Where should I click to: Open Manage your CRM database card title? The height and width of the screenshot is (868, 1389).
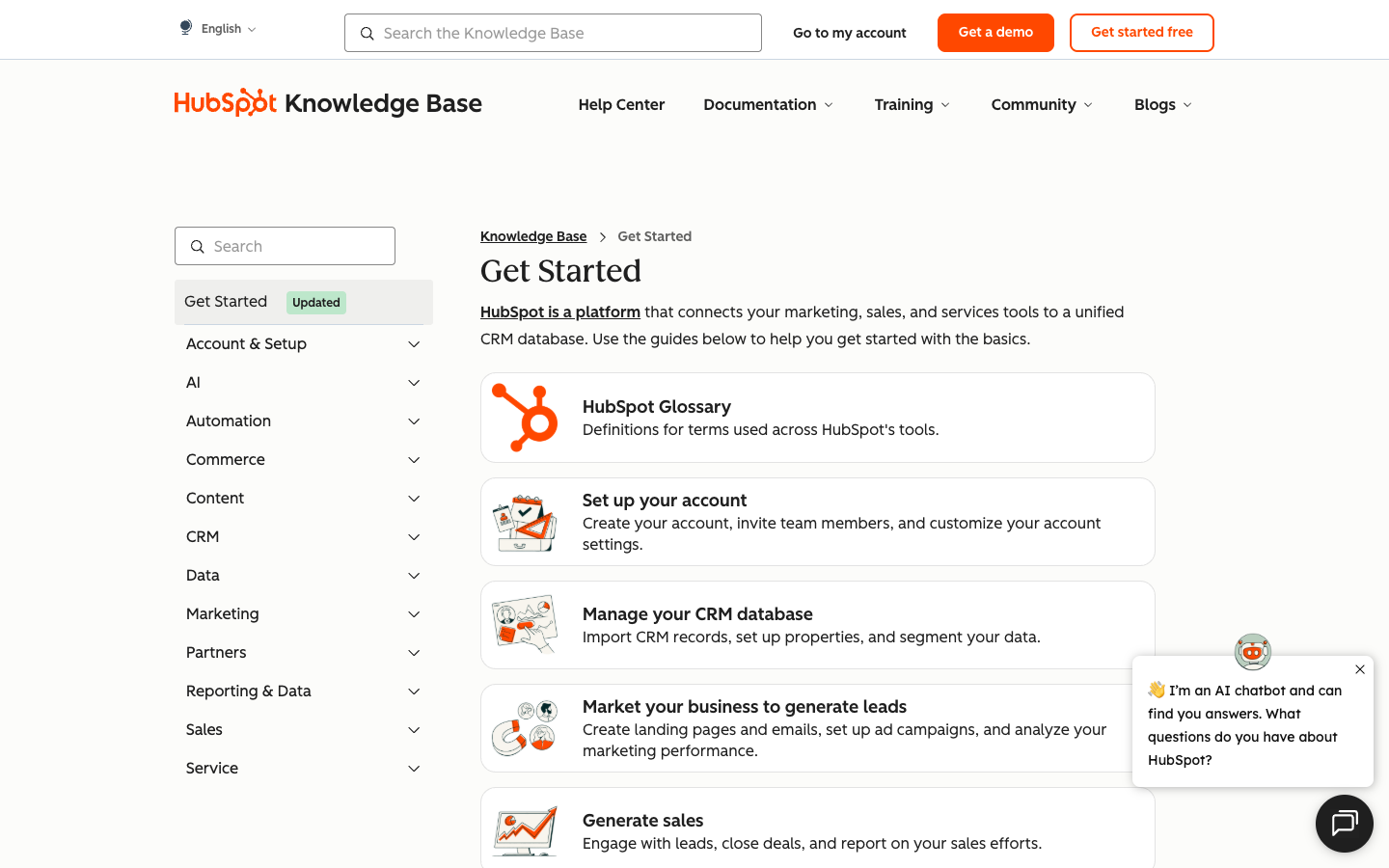(x=697, y=614)
